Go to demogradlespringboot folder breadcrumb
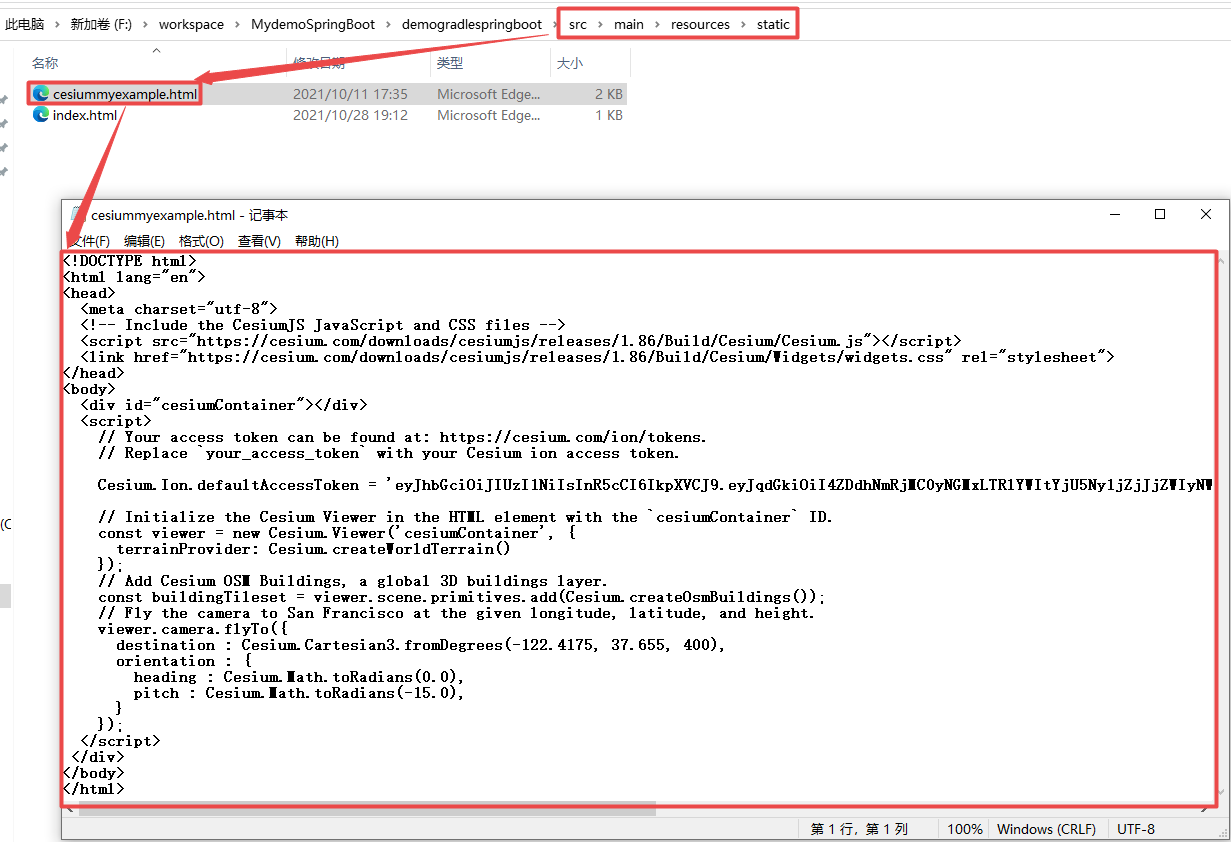The width and height of the screenshot is (1231, 842). click(x=472, y=24)
